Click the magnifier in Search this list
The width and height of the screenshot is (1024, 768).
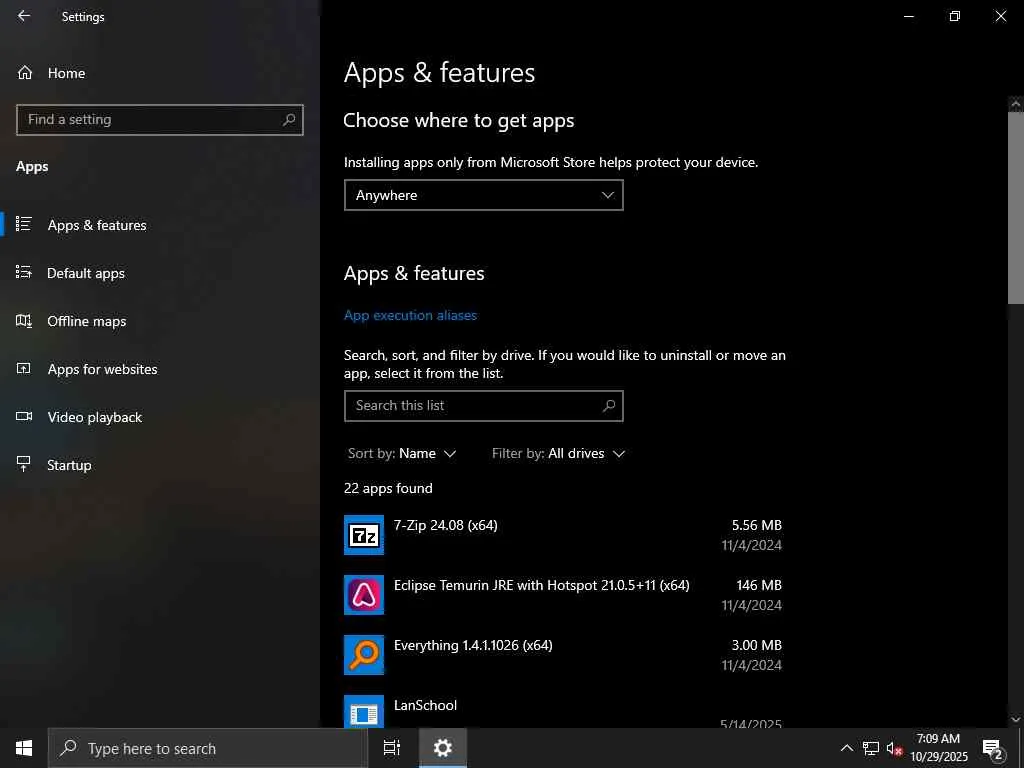click(609, 406)
